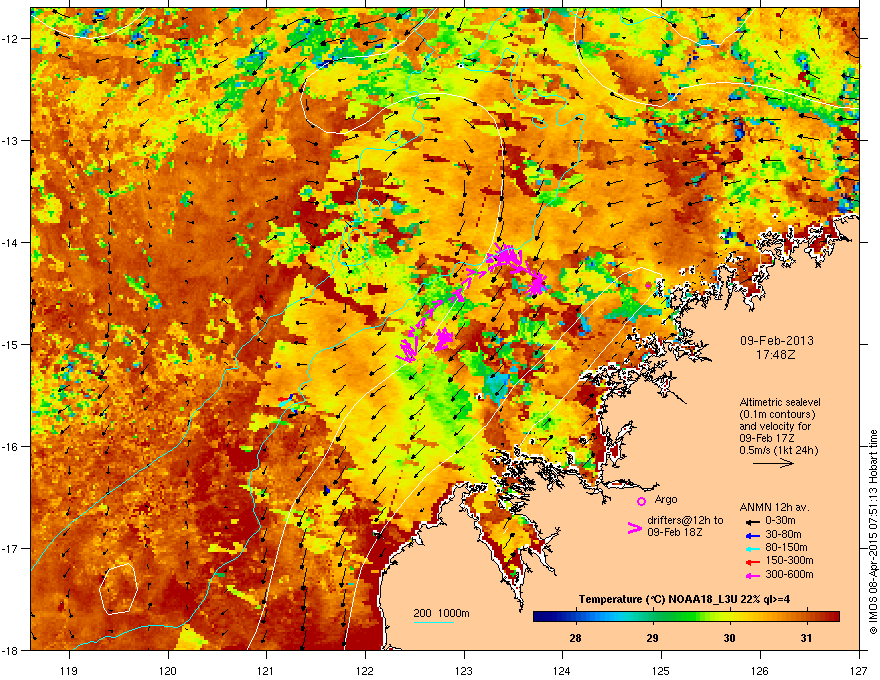Click the longitude axis label '125'
This screenshot has height=680, width=880.
(661, 671)
